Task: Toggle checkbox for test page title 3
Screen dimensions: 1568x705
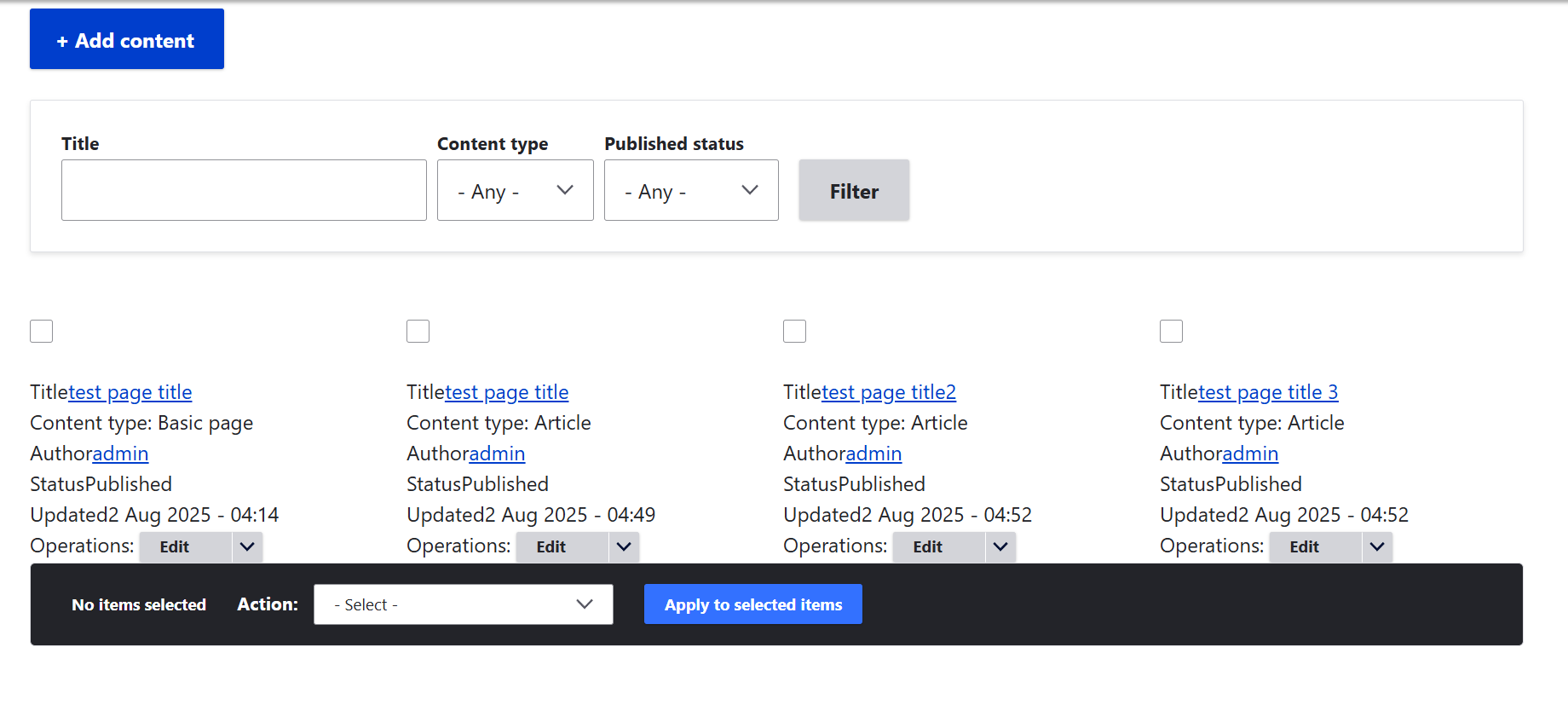Action: pyautogui.click(x=1172, y=331)
